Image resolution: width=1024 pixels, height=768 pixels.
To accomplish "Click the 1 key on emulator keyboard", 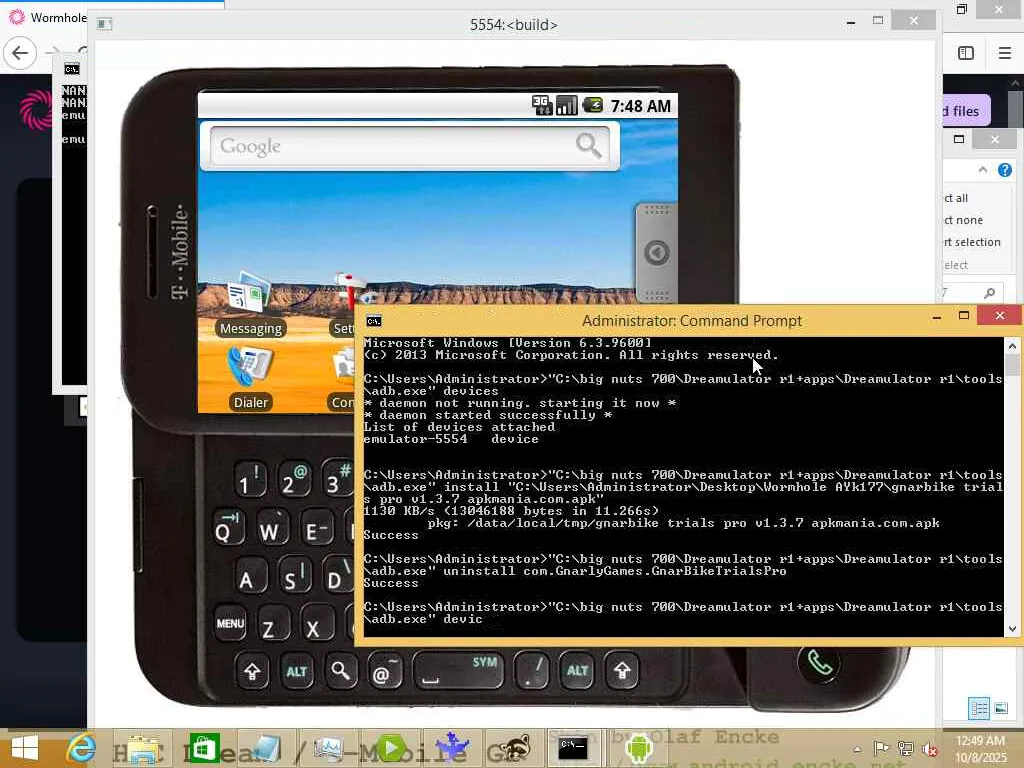I will tap(249, 481).
